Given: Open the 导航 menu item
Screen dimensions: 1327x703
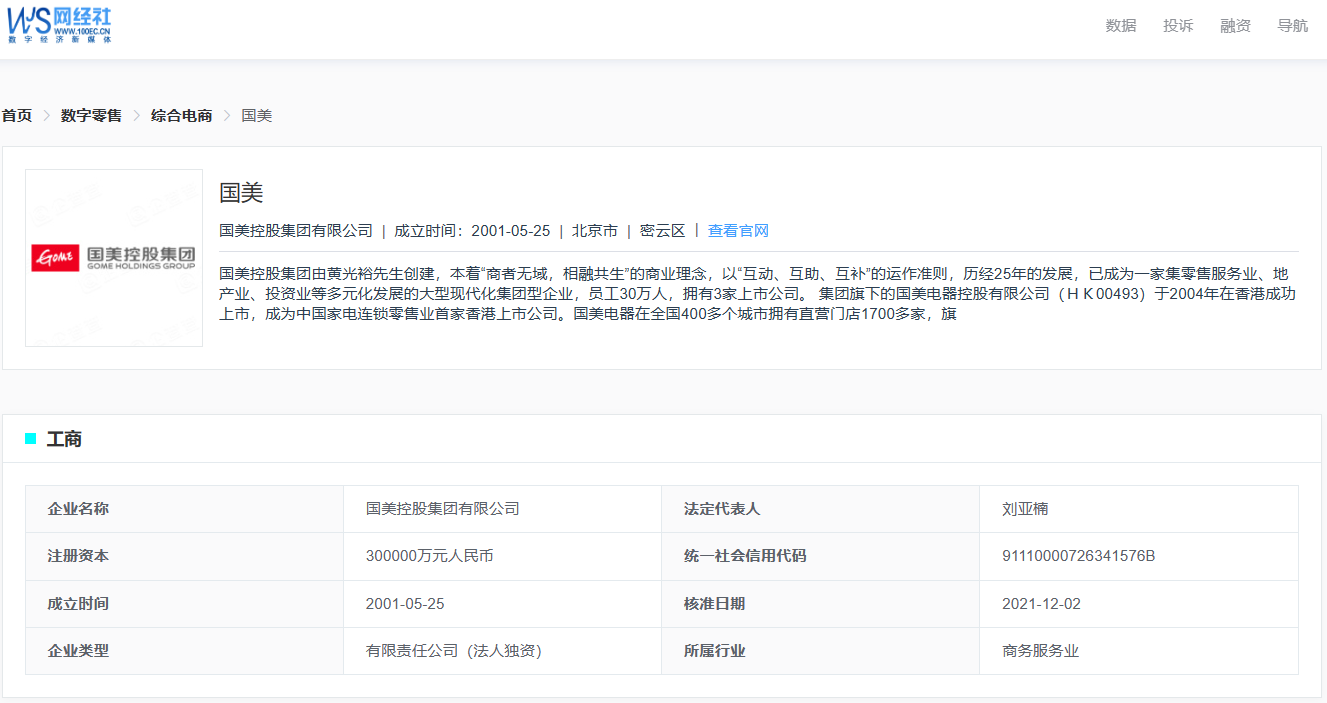Looking at the screenshot, I should click(1292, 26).
